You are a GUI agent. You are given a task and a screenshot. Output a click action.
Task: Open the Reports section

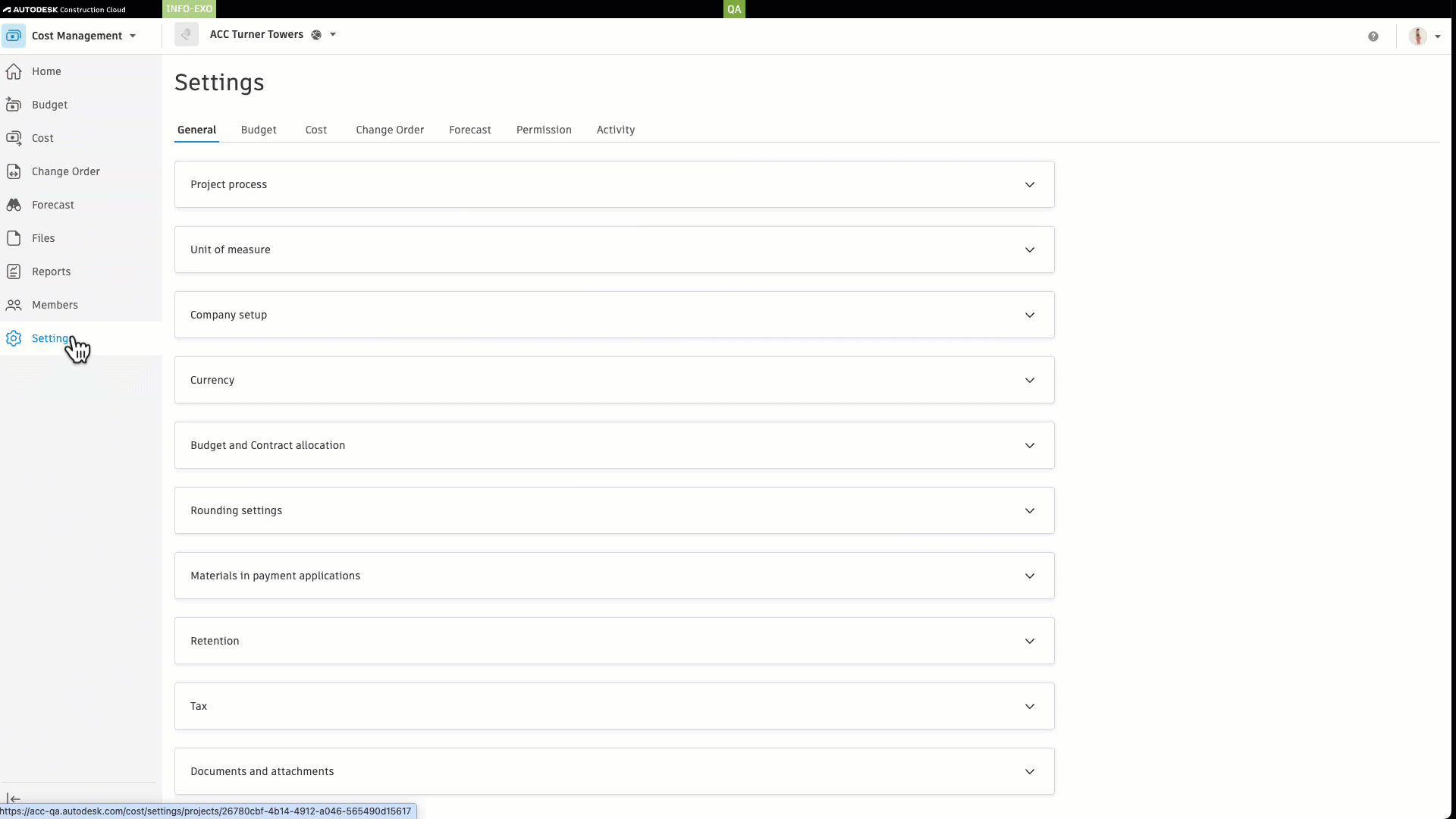[50, 271]
